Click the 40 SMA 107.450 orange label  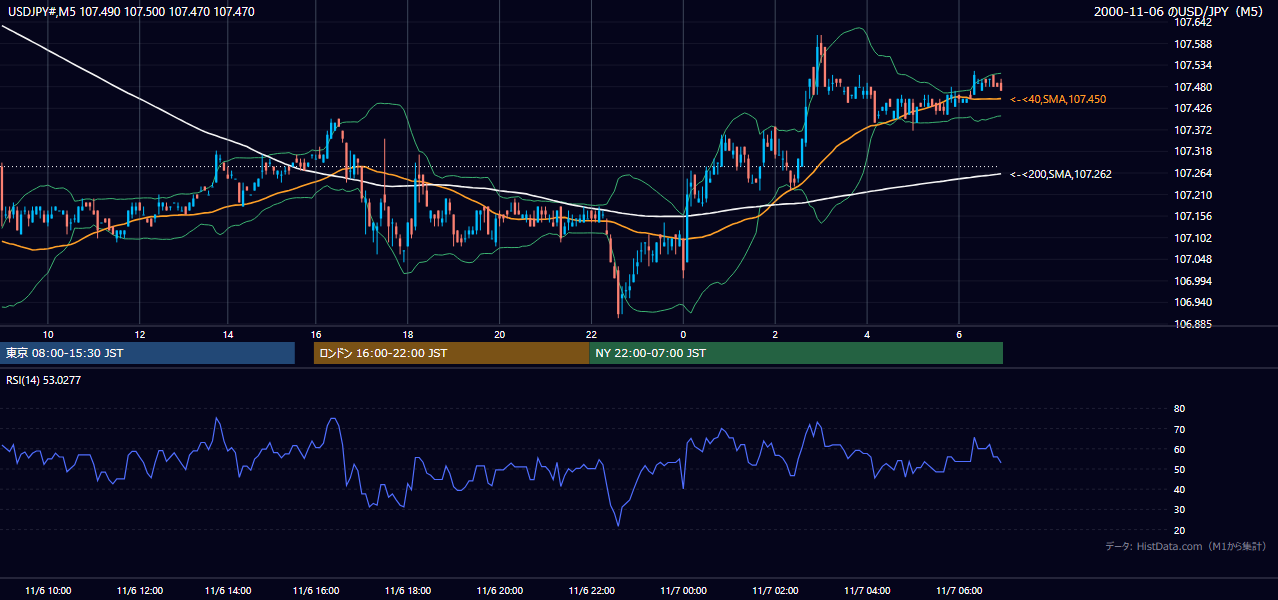[x=1058, y=99]
